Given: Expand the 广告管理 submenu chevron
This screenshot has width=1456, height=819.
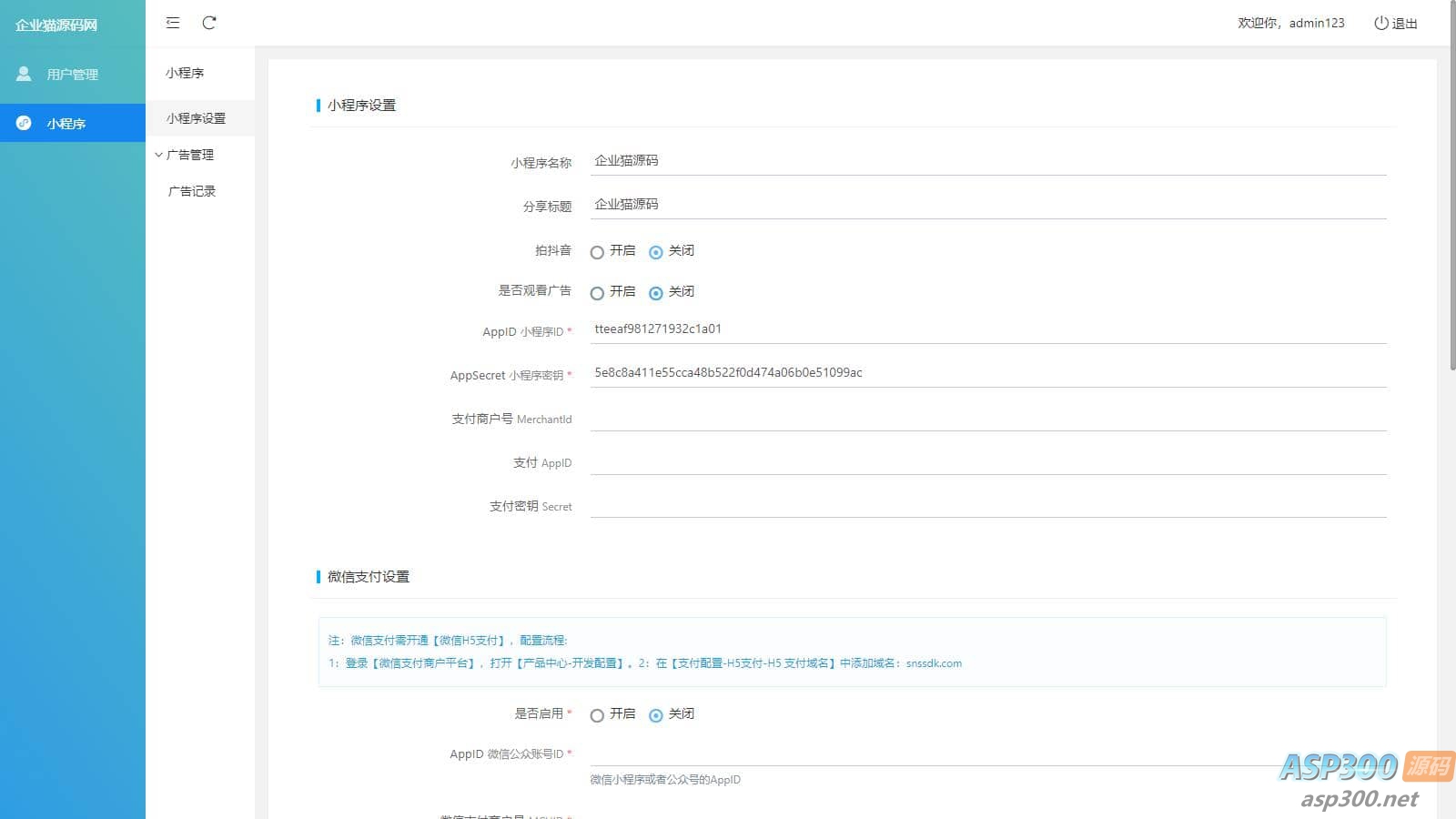Looking at the screenshot, I should click(159, 155).
